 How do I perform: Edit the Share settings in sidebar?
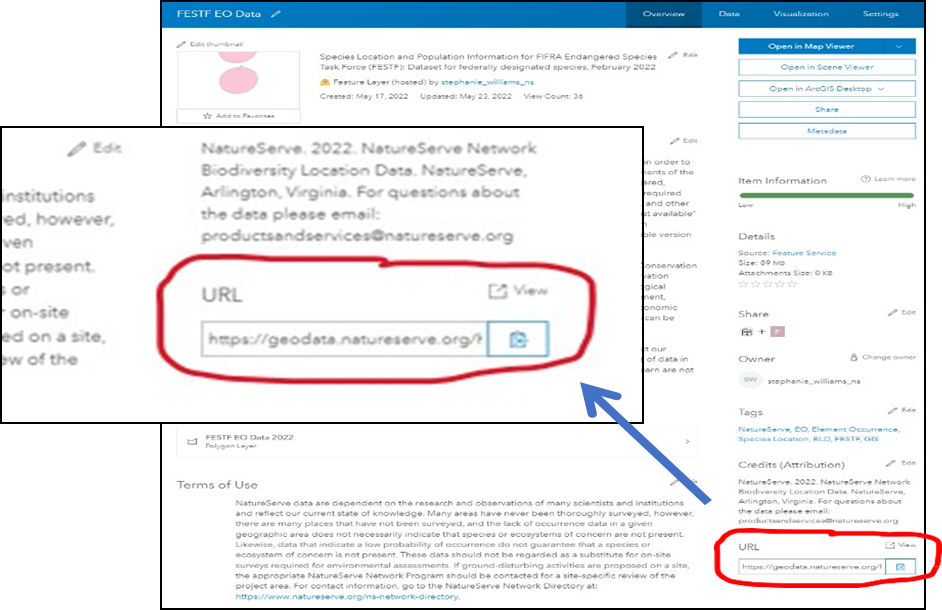click(902, 313)
